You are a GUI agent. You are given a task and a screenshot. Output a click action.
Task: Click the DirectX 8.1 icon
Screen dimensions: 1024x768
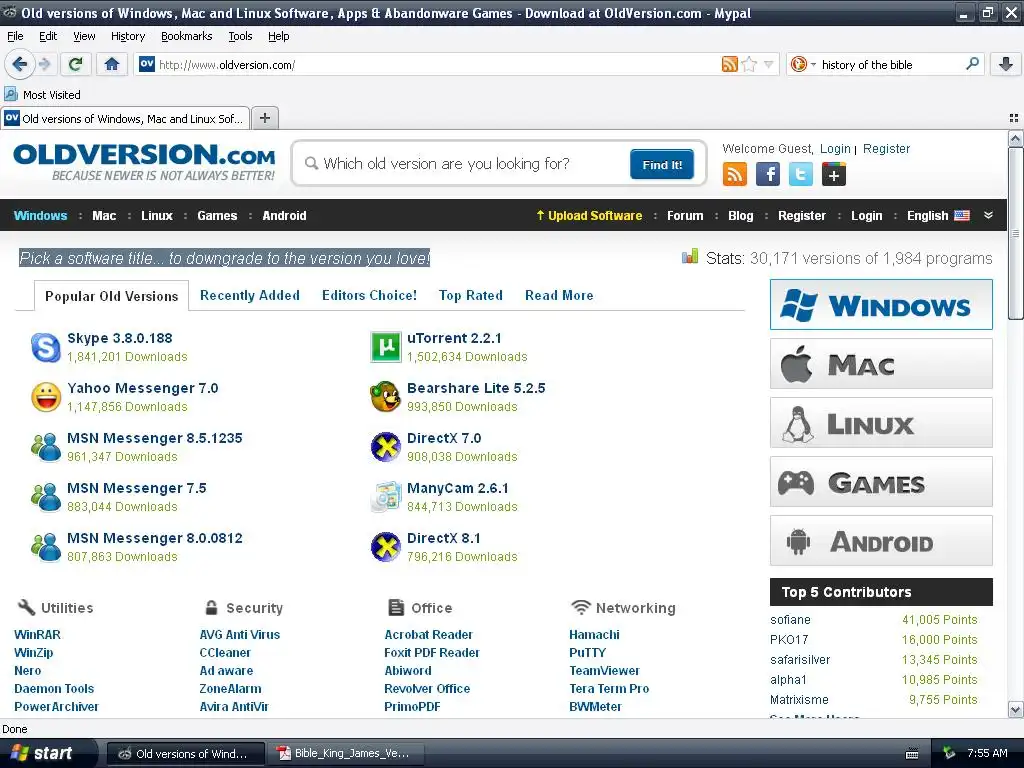[385, 547]
